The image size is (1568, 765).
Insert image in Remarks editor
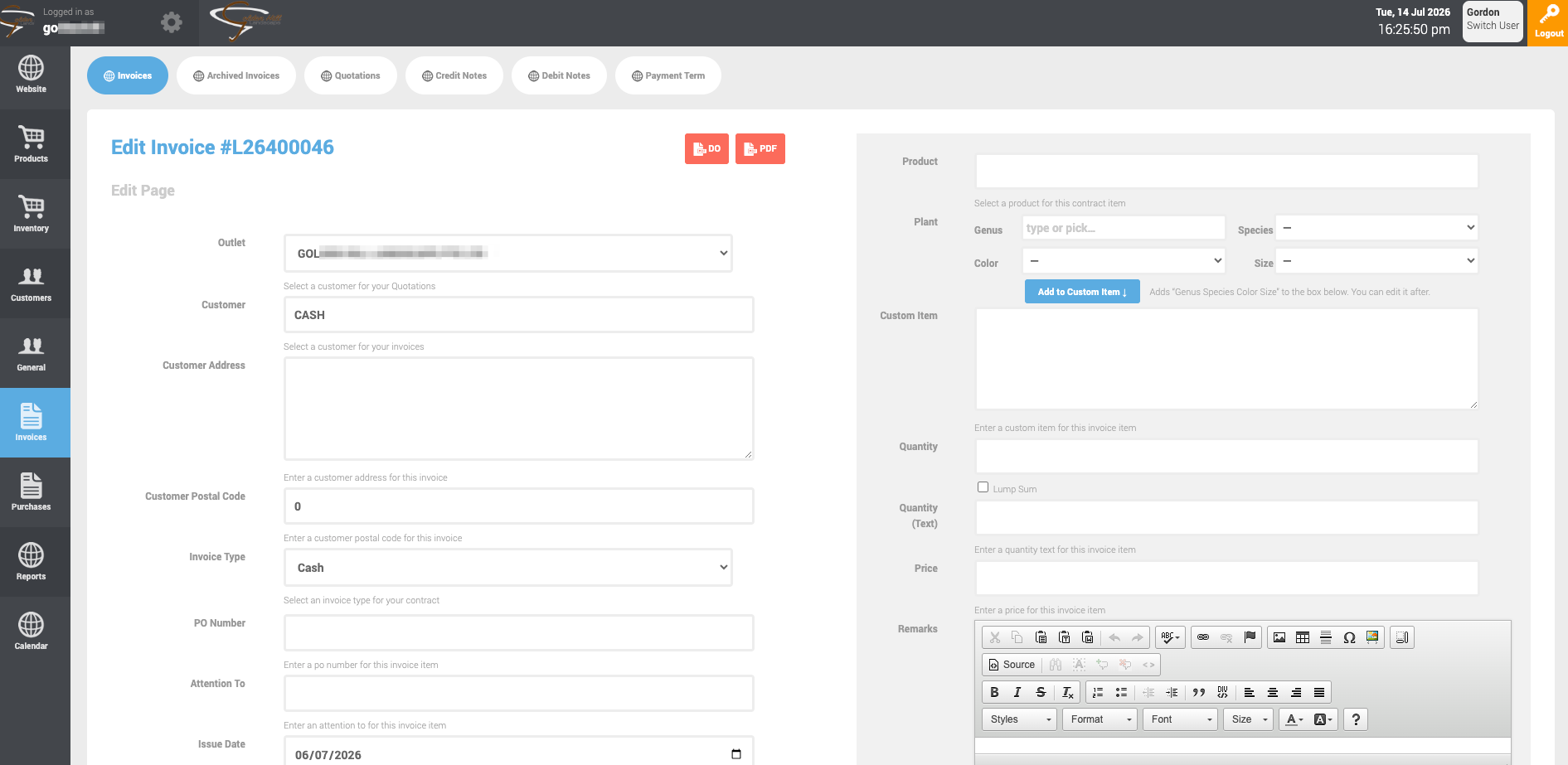(1279, 637)
